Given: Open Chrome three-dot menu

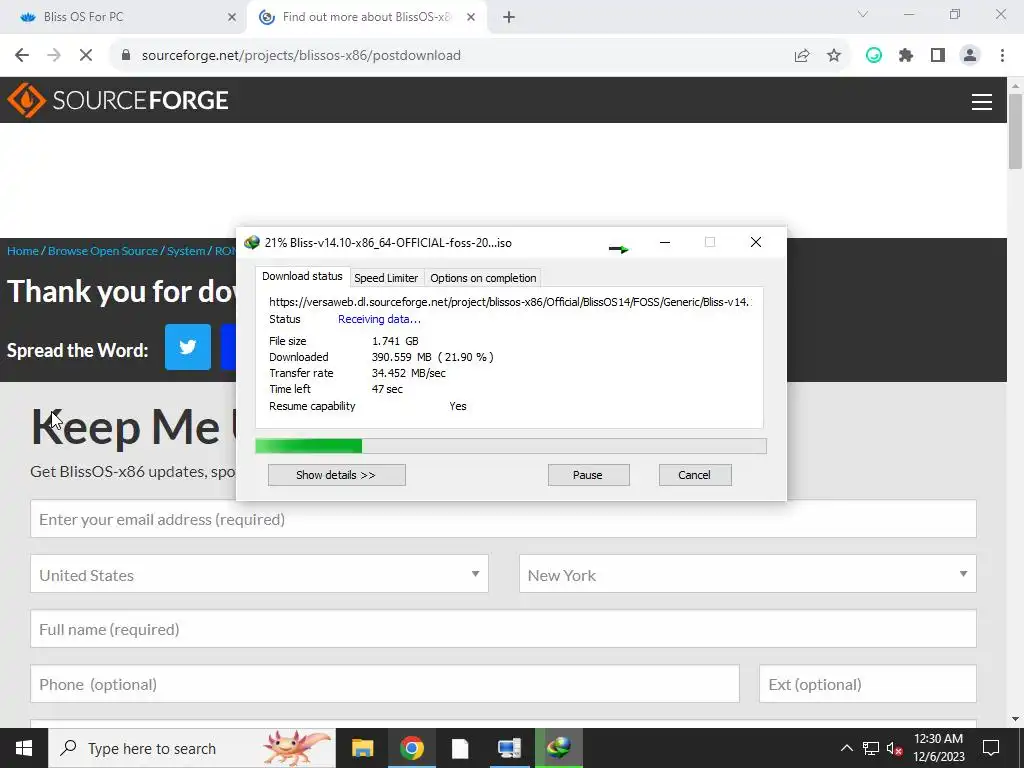Looking at the screenshot, I should click(x=1002, y=55).
